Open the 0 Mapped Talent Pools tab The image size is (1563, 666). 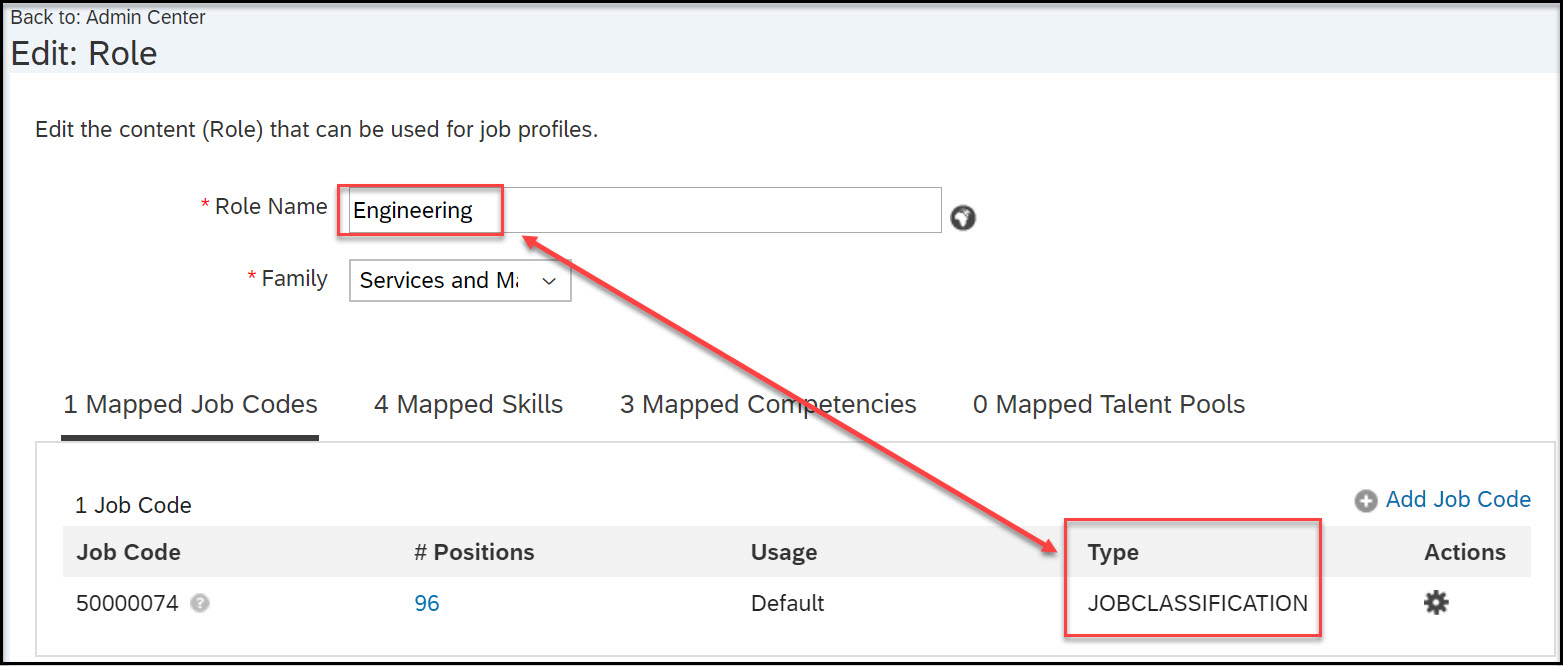(1109, 404)
